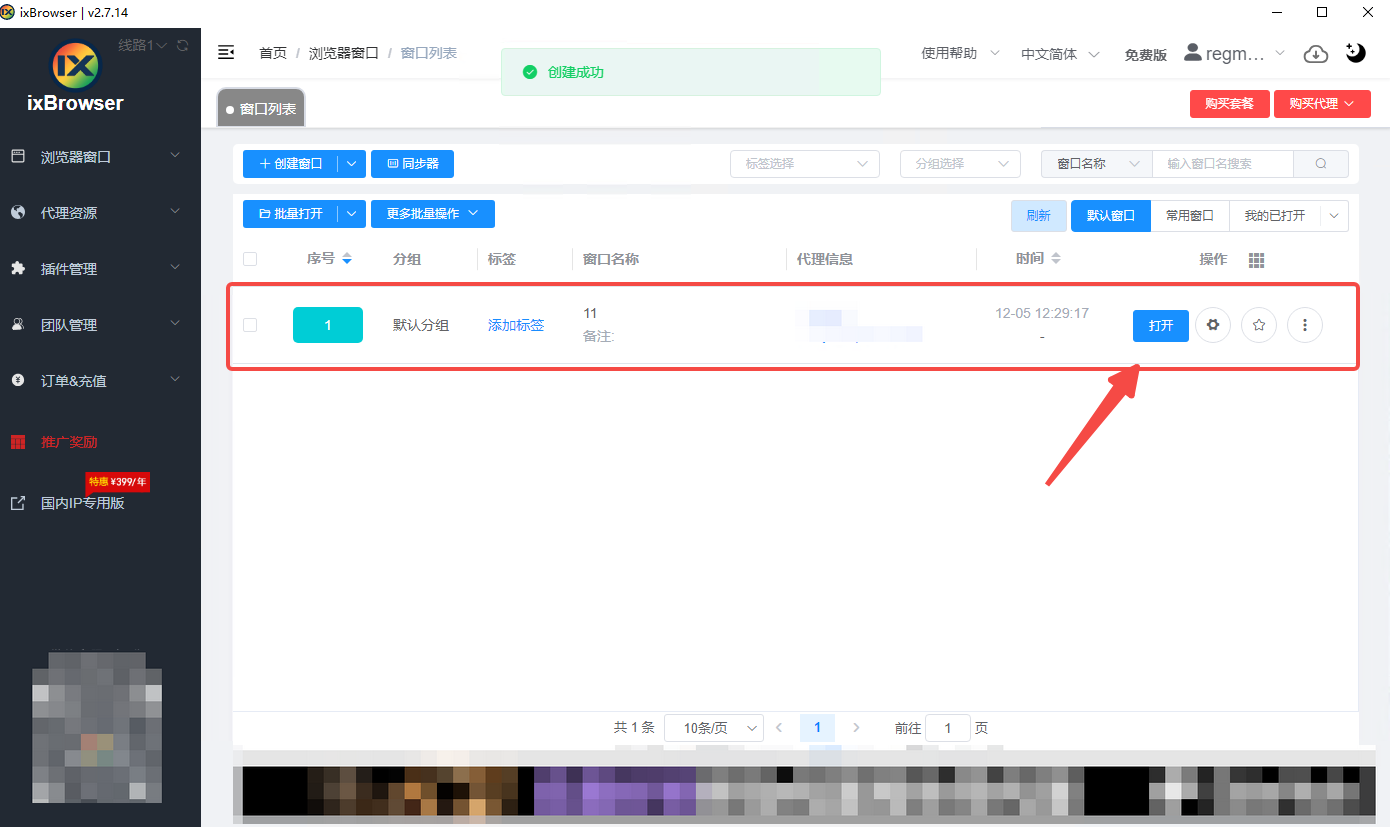Open the 10条/页 page size dropdown
This screenshot has width=1390, height=827.
(x=714, y=728)
